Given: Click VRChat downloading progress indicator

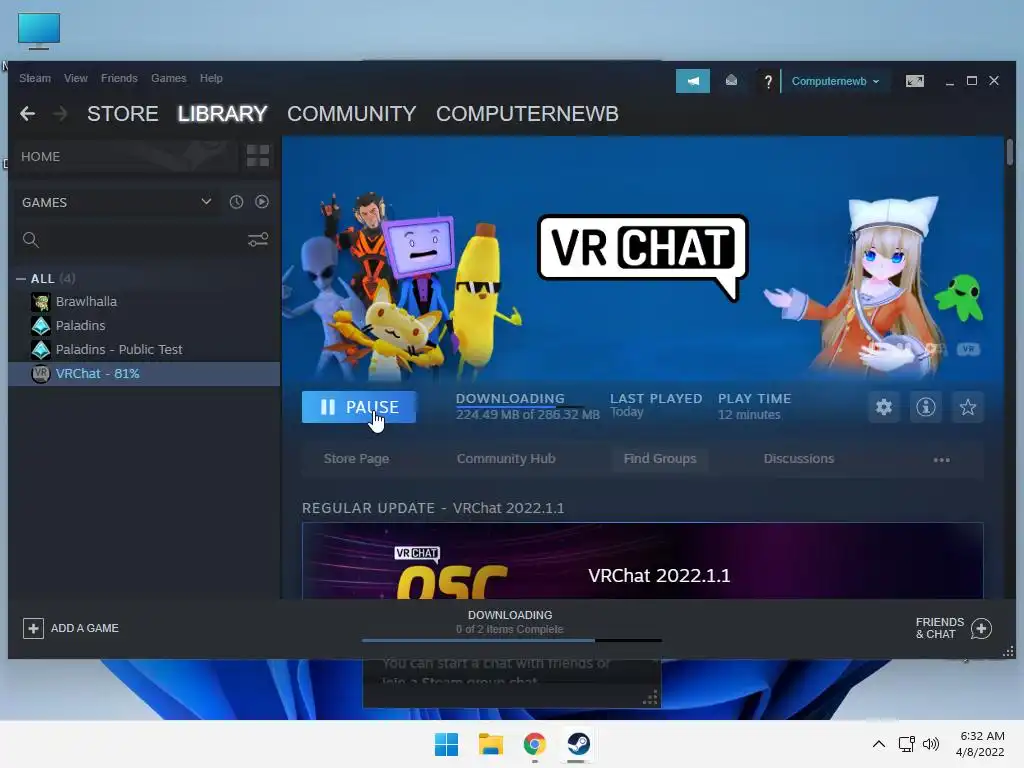Looking at the screenshot, I should click(527, 406).
